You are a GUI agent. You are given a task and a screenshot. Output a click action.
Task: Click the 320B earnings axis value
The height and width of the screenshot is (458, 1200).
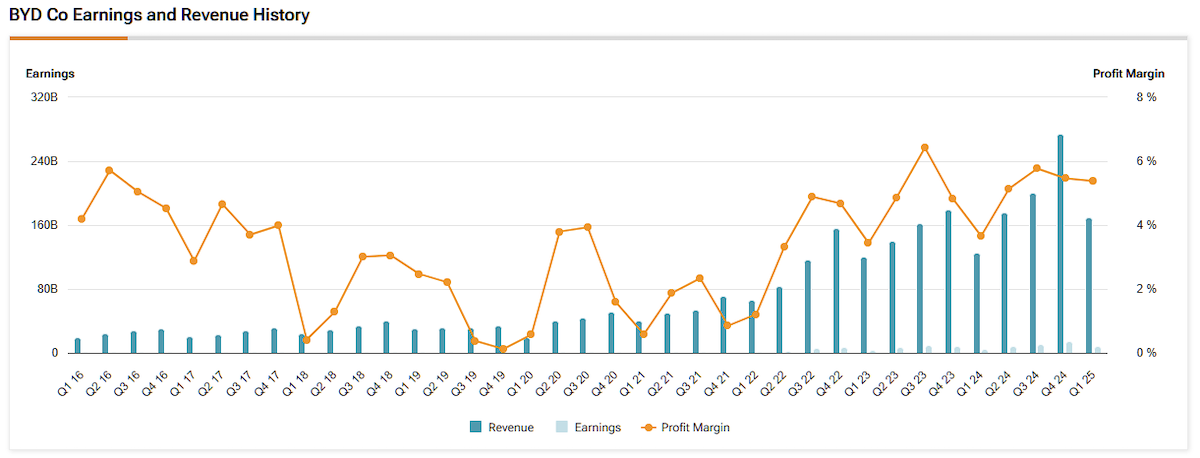coord(42,97)
